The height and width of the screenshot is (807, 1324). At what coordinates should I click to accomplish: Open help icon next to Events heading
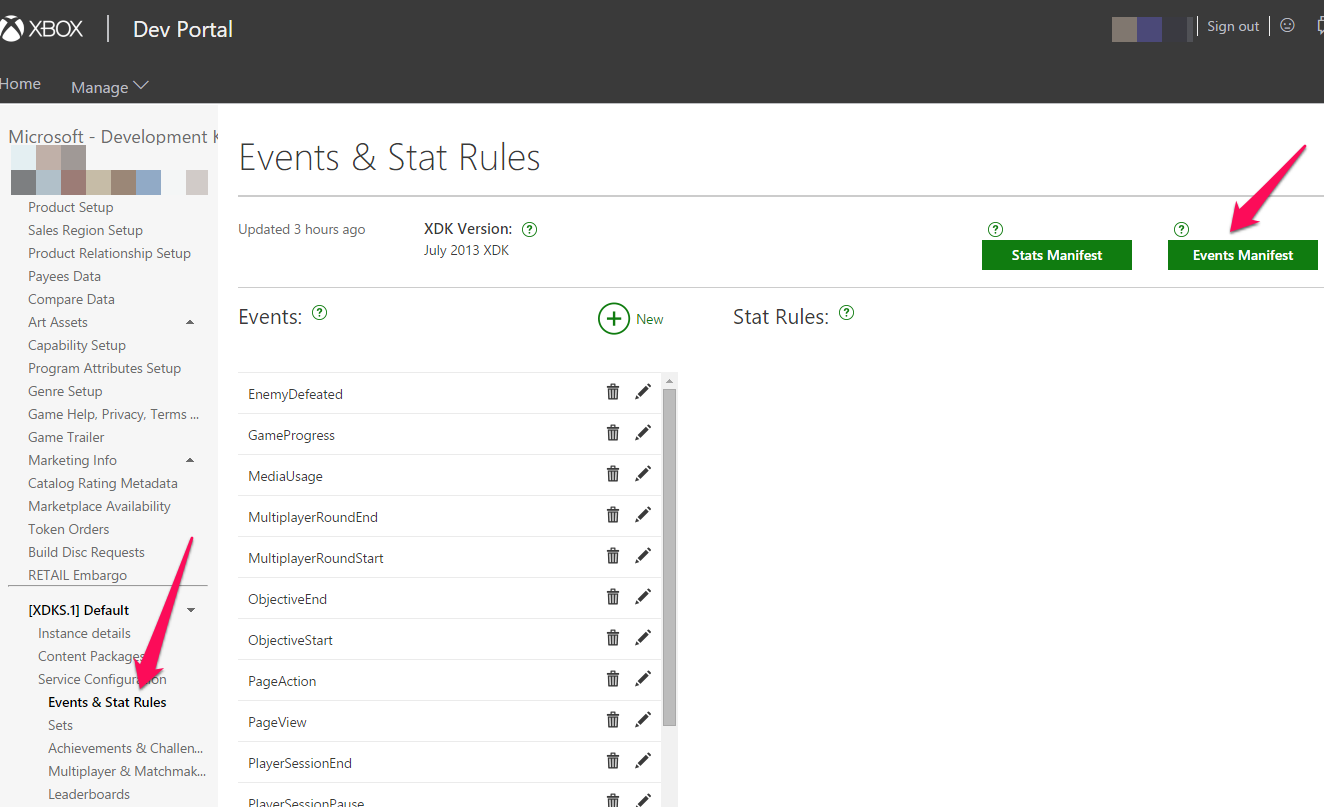(x=320, y=313)
